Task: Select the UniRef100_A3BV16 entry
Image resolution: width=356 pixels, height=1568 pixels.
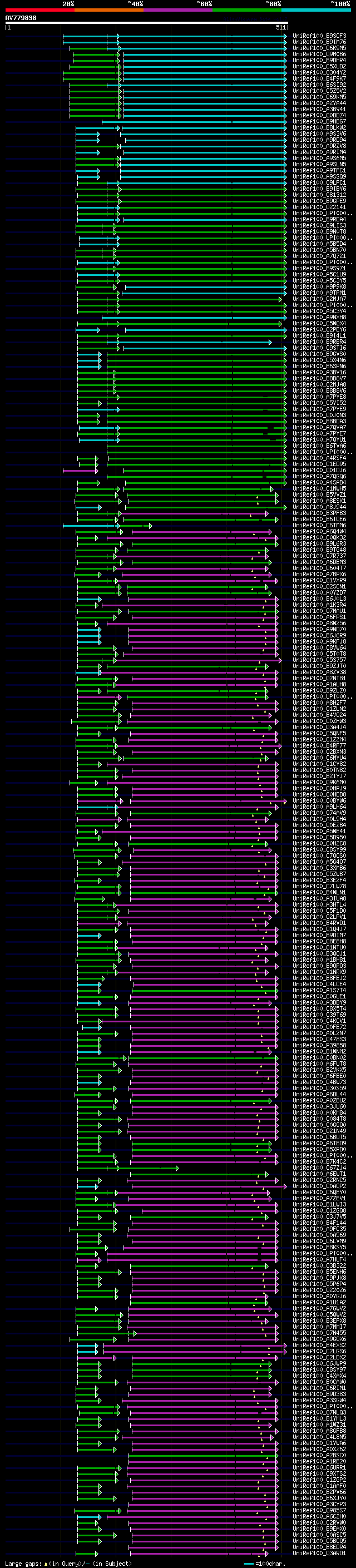Action: tap(319, 373)
